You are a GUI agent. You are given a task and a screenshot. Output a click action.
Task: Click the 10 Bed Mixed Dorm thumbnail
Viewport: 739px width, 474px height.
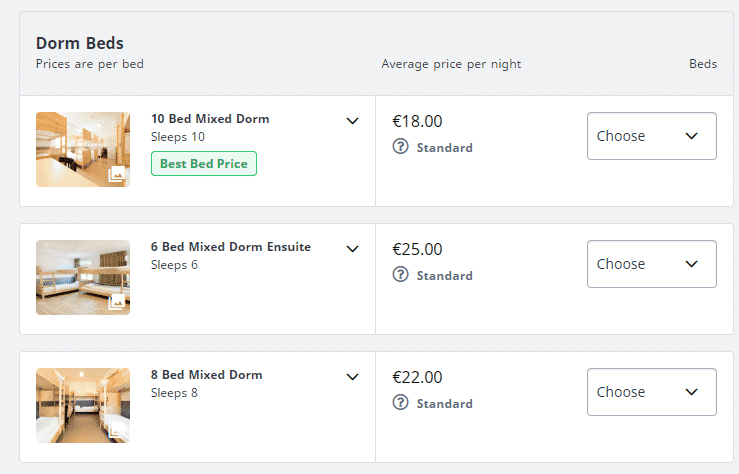[x=83, y=149]
